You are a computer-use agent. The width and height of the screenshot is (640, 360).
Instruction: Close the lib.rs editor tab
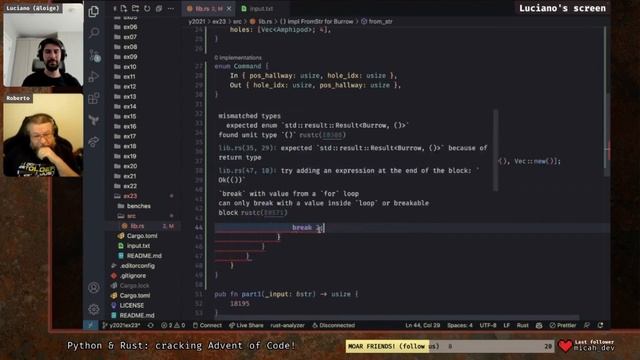tap(229, 9)
